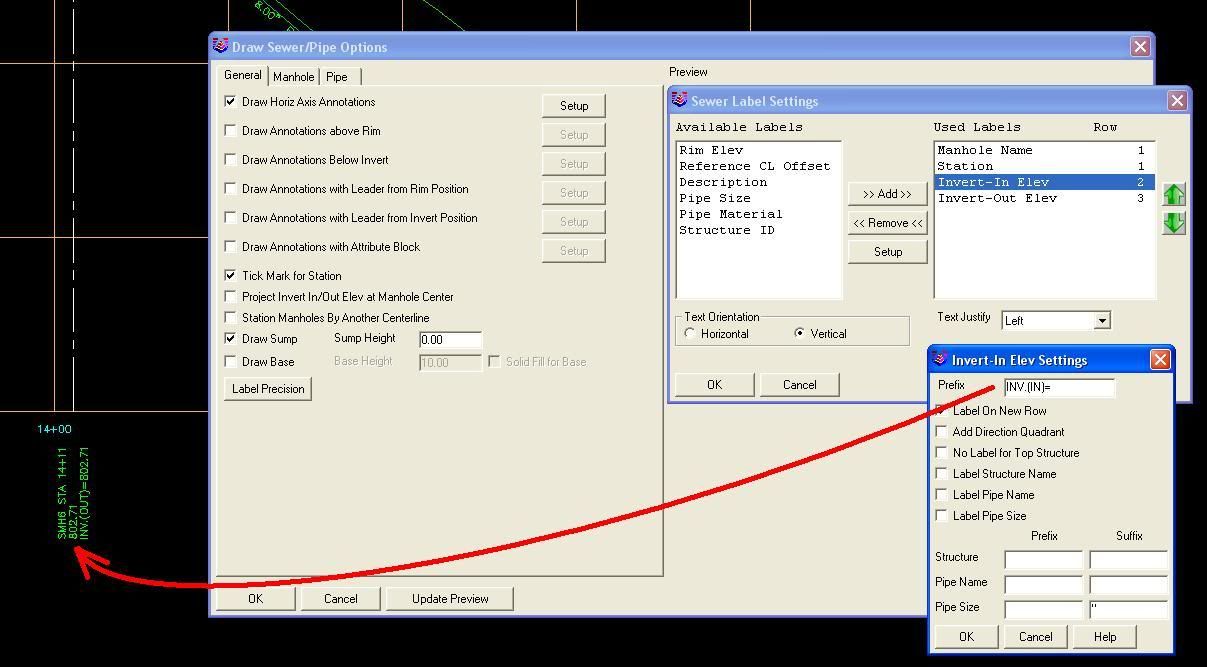Click the Prefix input field
This screenshot has width=1207, height=667.
(x=1059, y=387)
